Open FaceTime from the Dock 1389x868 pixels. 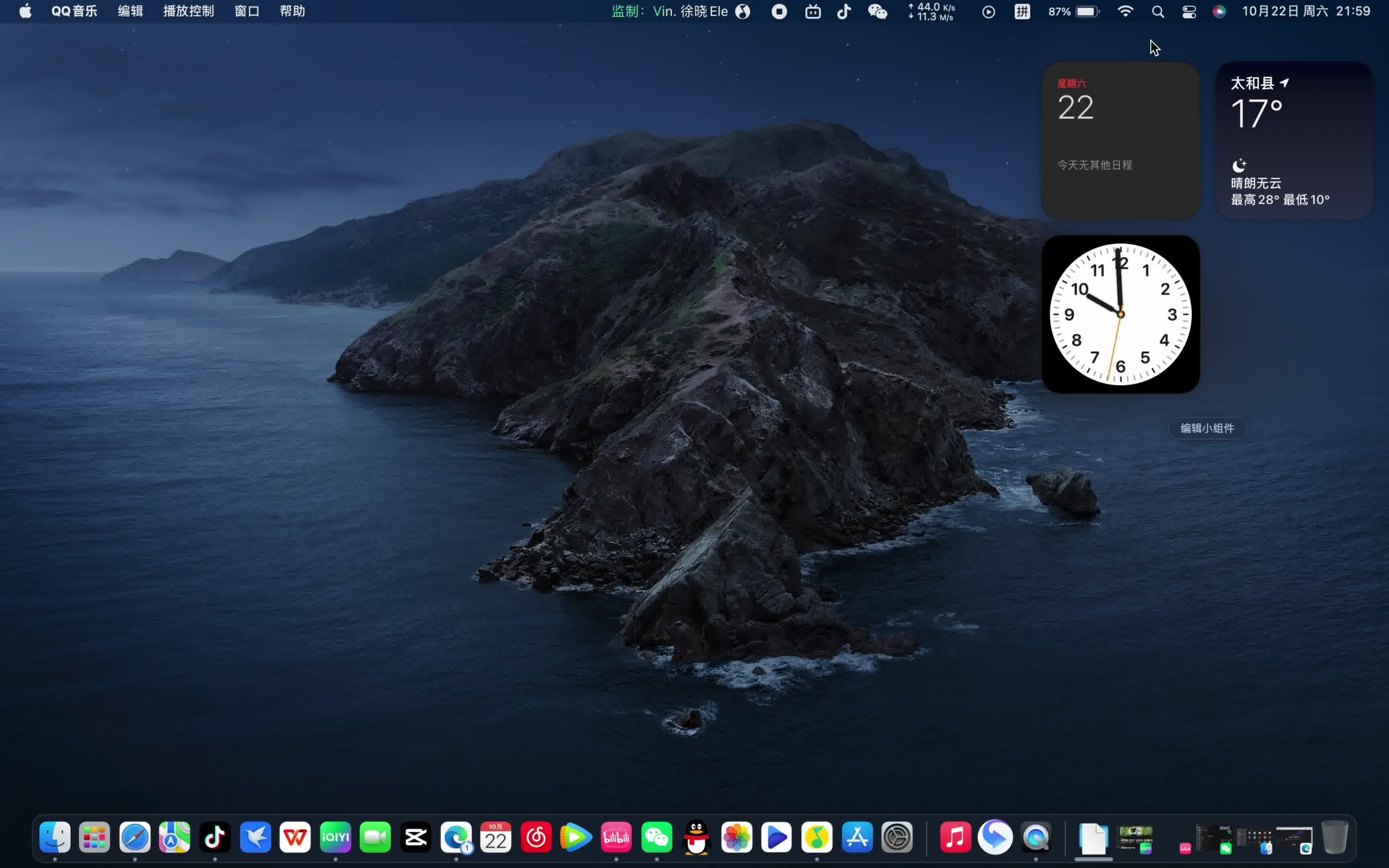(x=375, y=837)
